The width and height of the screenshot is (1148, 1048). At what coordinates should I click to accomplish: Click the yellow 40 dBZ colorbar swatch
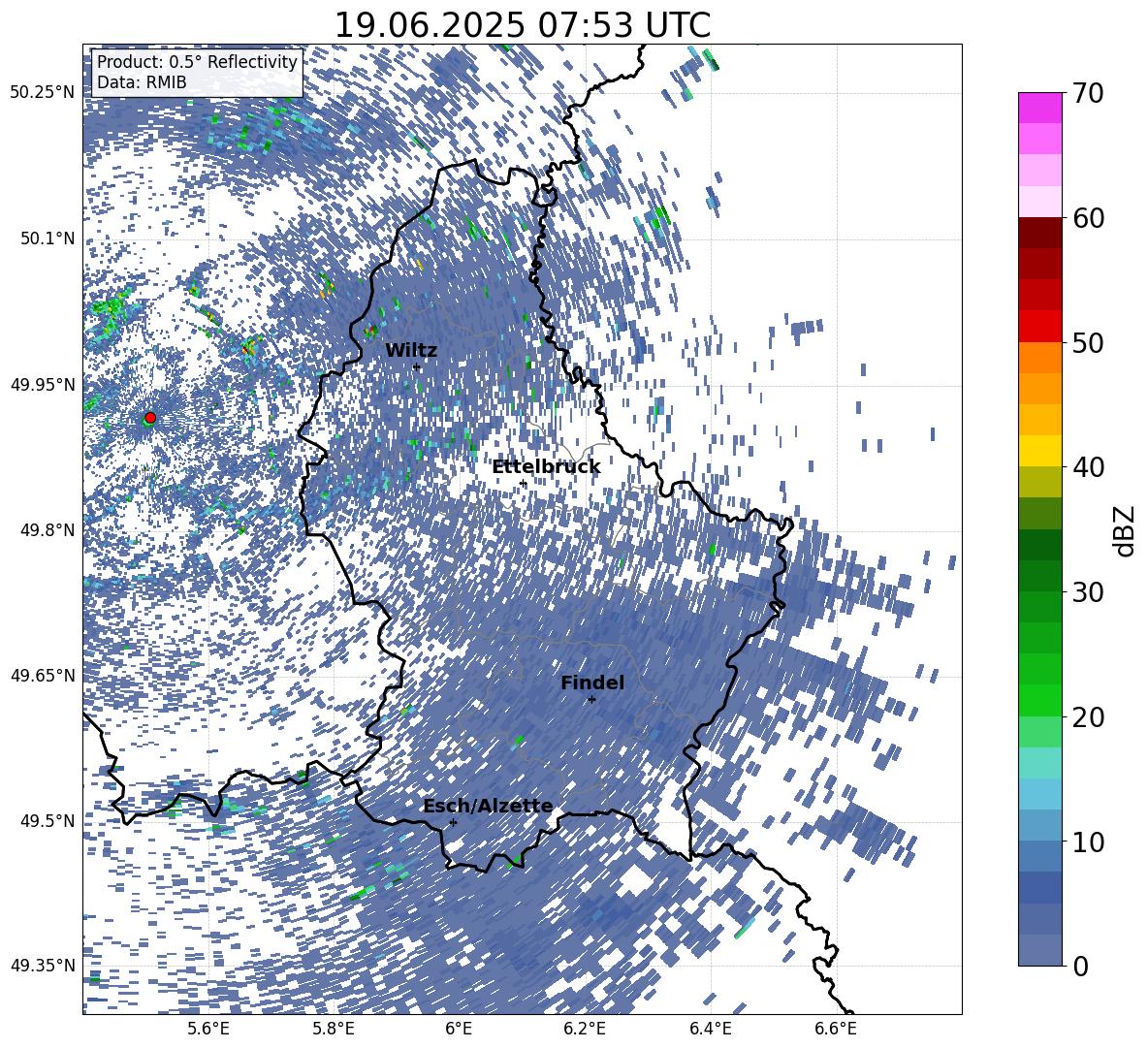pyautogui.click(x=1039, y=451)
